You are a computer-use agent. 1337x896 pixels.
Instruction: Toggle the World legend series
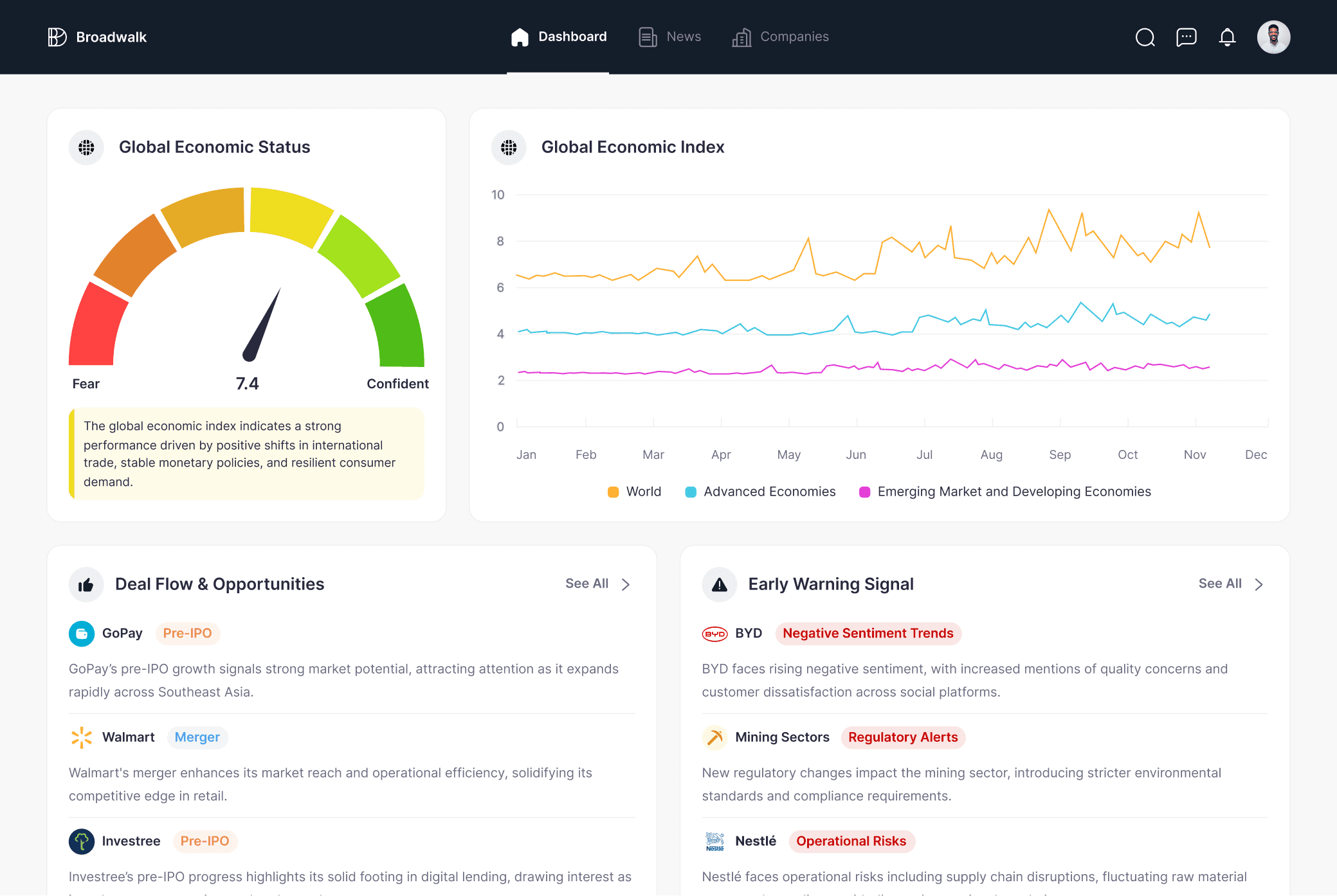click(x=634, y=492)
